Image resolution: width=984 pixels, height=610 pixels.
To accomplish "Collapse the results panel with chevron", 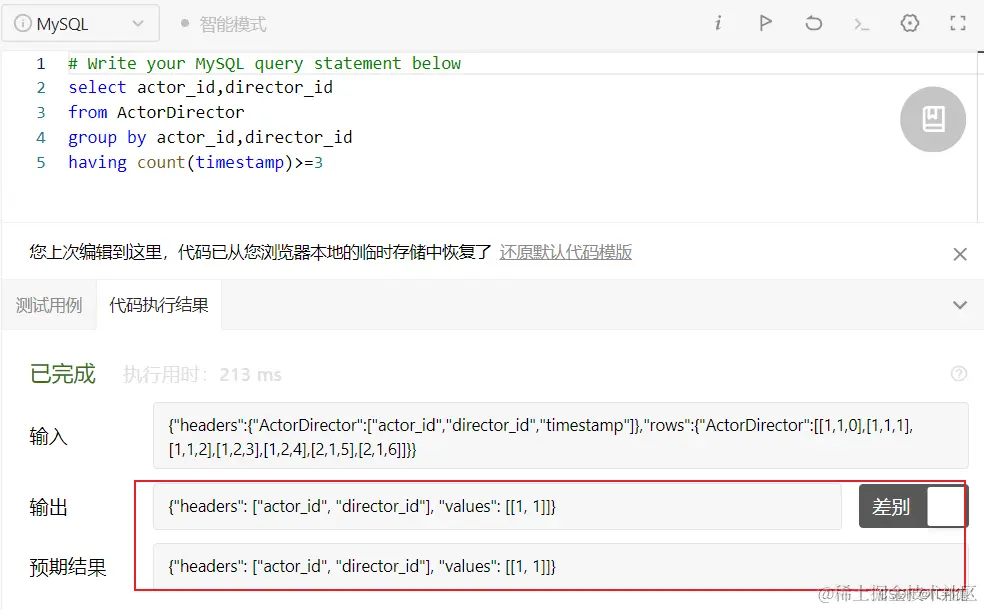I will click(960, 306).
